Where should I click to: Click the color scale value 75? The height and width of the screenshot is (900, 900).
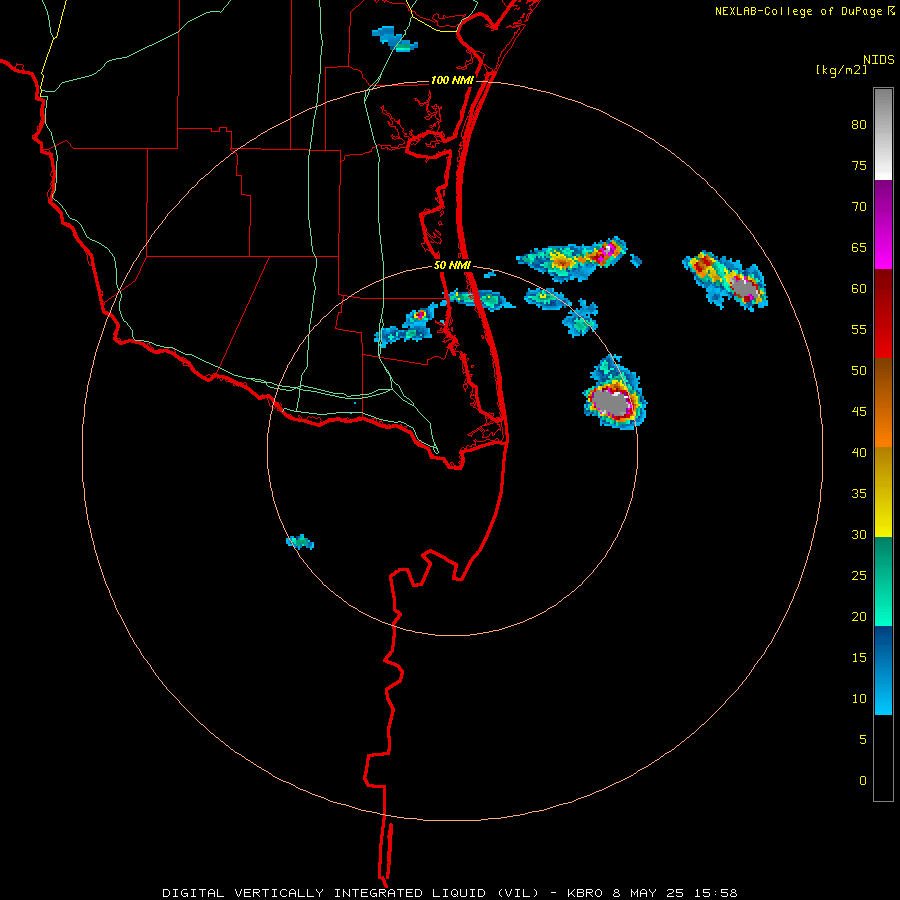point(859,165)
